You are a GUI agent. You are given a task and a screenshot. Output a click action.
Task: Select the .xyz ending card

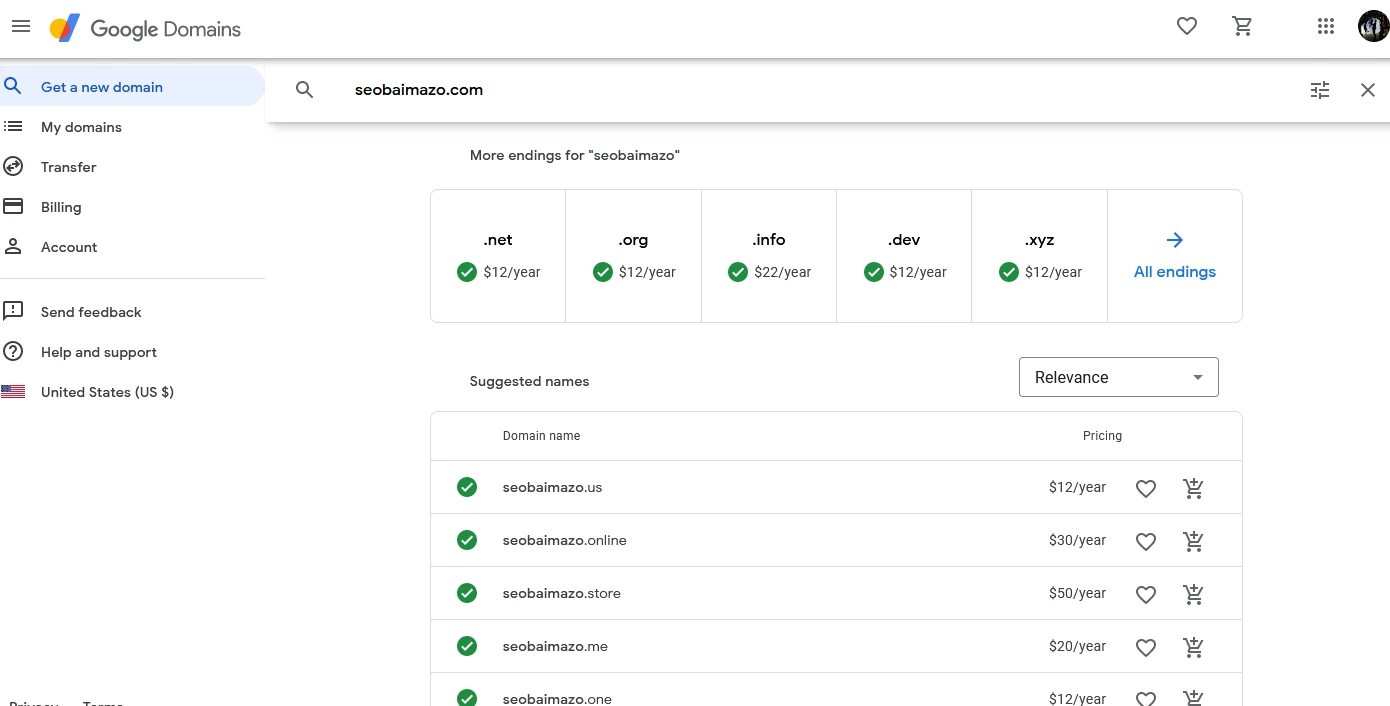point(1039,256)
